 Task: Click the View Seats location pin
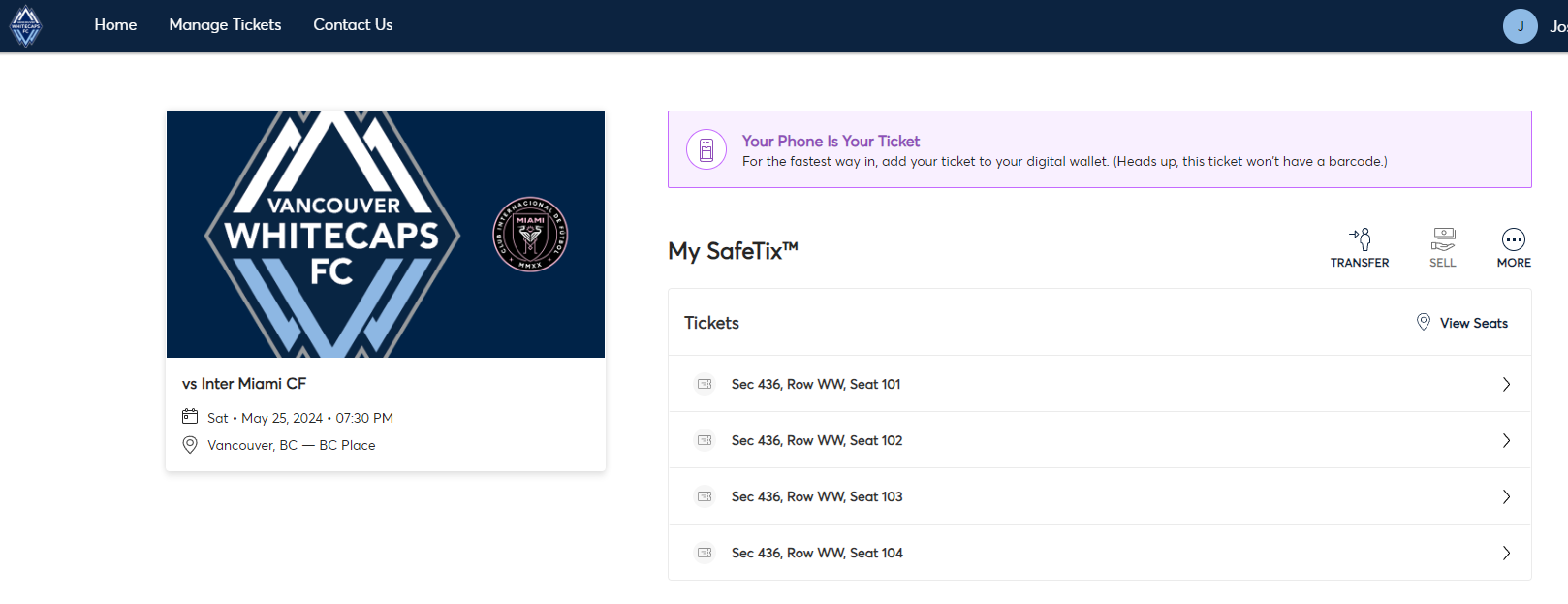[1424, 322]
